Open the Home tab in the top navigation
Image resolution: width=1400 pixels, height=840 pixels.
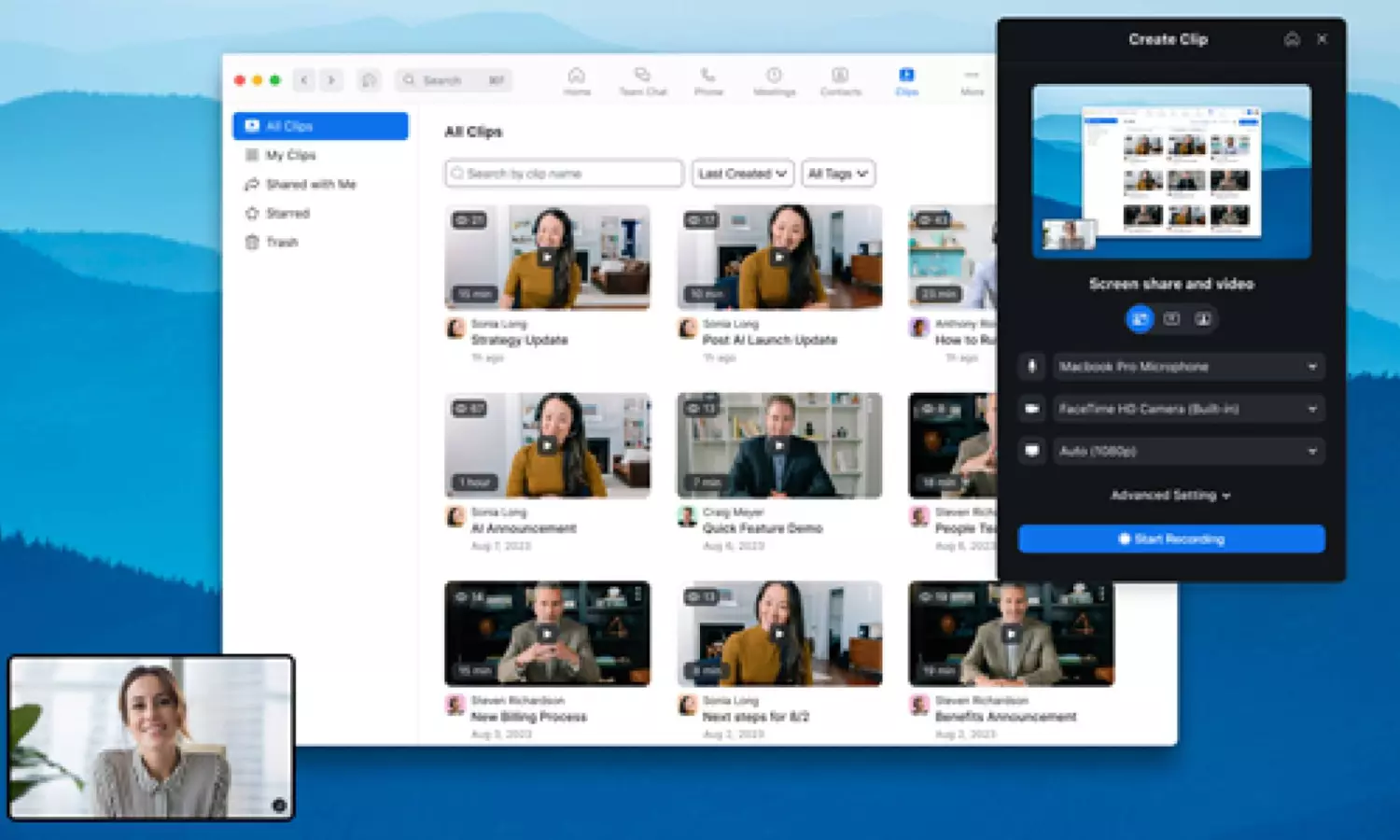tap(577, 80)
